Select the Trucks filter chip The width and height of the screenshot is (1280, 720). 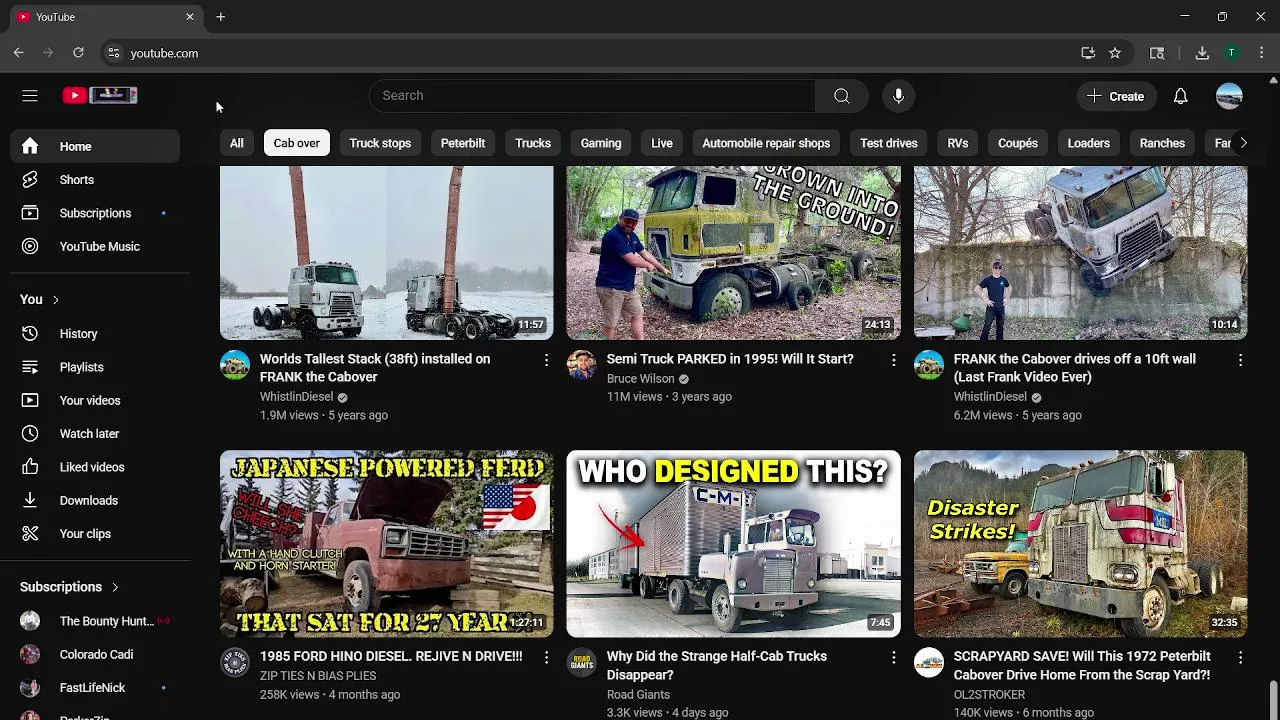pyautogui.click(x=533, y=143)
